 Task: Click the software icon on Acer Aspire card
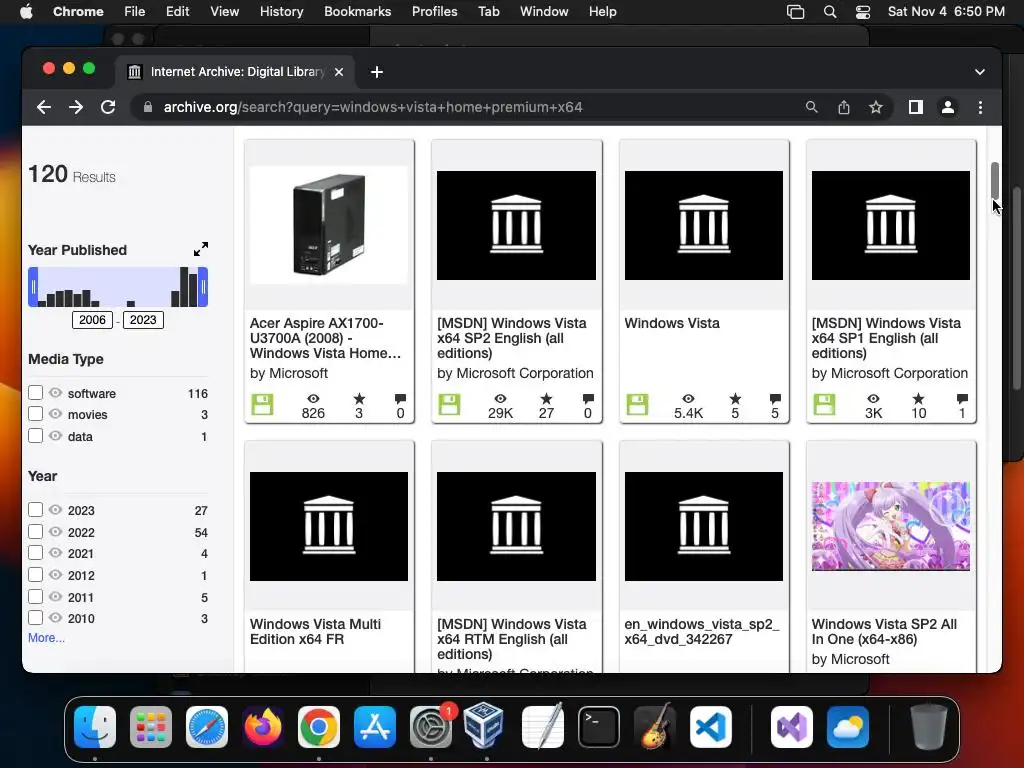pos(262,404)
